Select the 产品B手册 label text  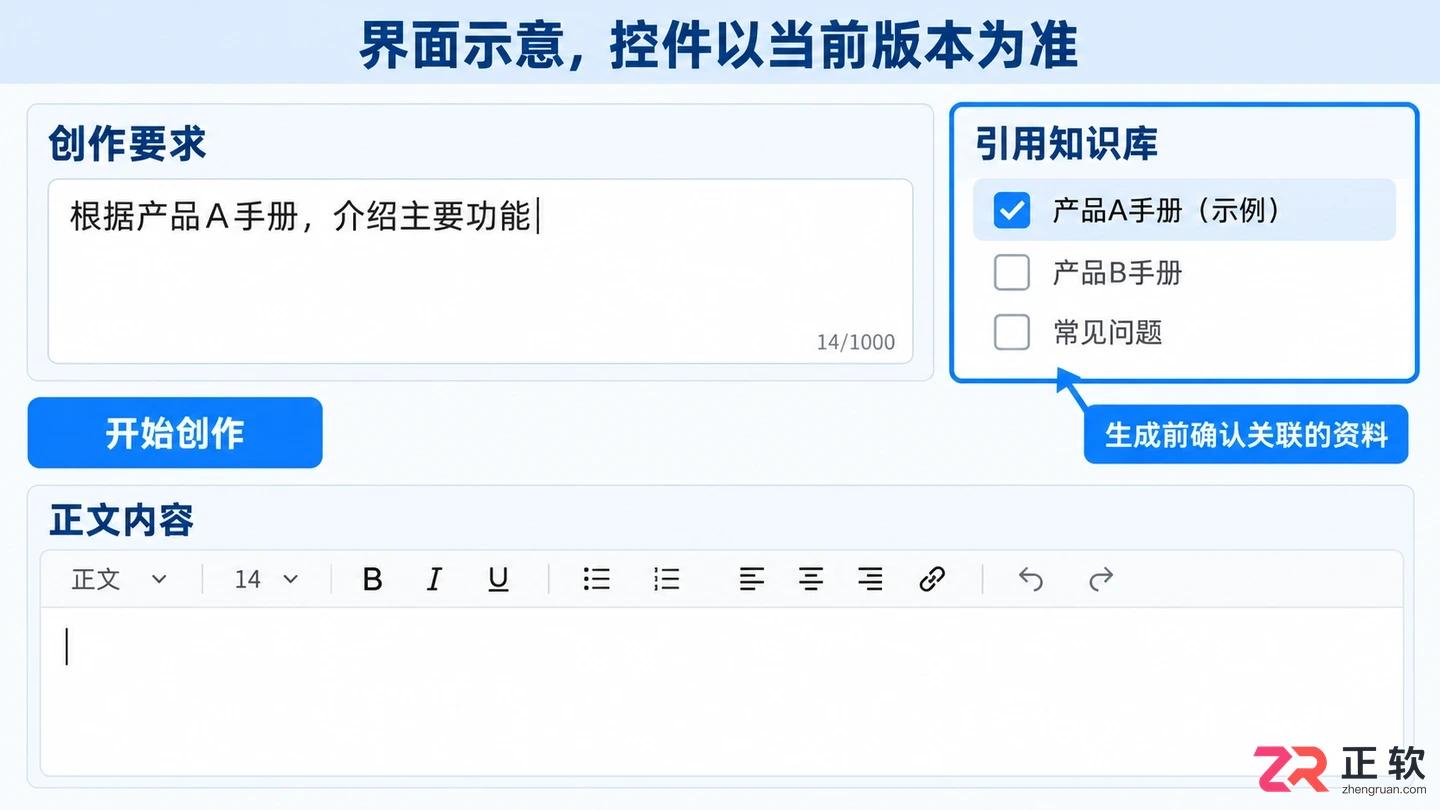click(x=1118, y=272)
